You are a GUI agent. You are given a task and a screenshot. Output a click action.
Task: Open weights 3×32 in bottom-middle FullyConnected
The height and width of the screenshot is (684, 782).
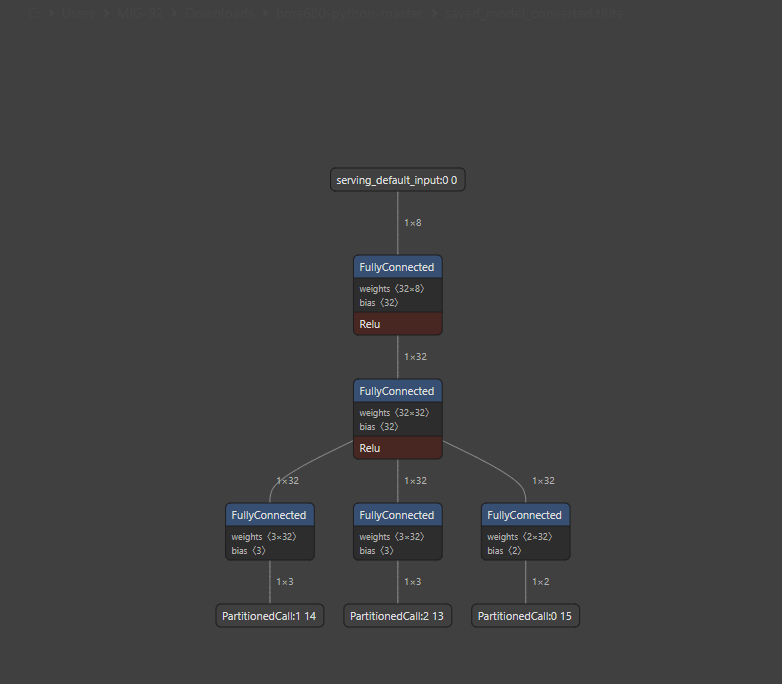click(x=390, y=537)
